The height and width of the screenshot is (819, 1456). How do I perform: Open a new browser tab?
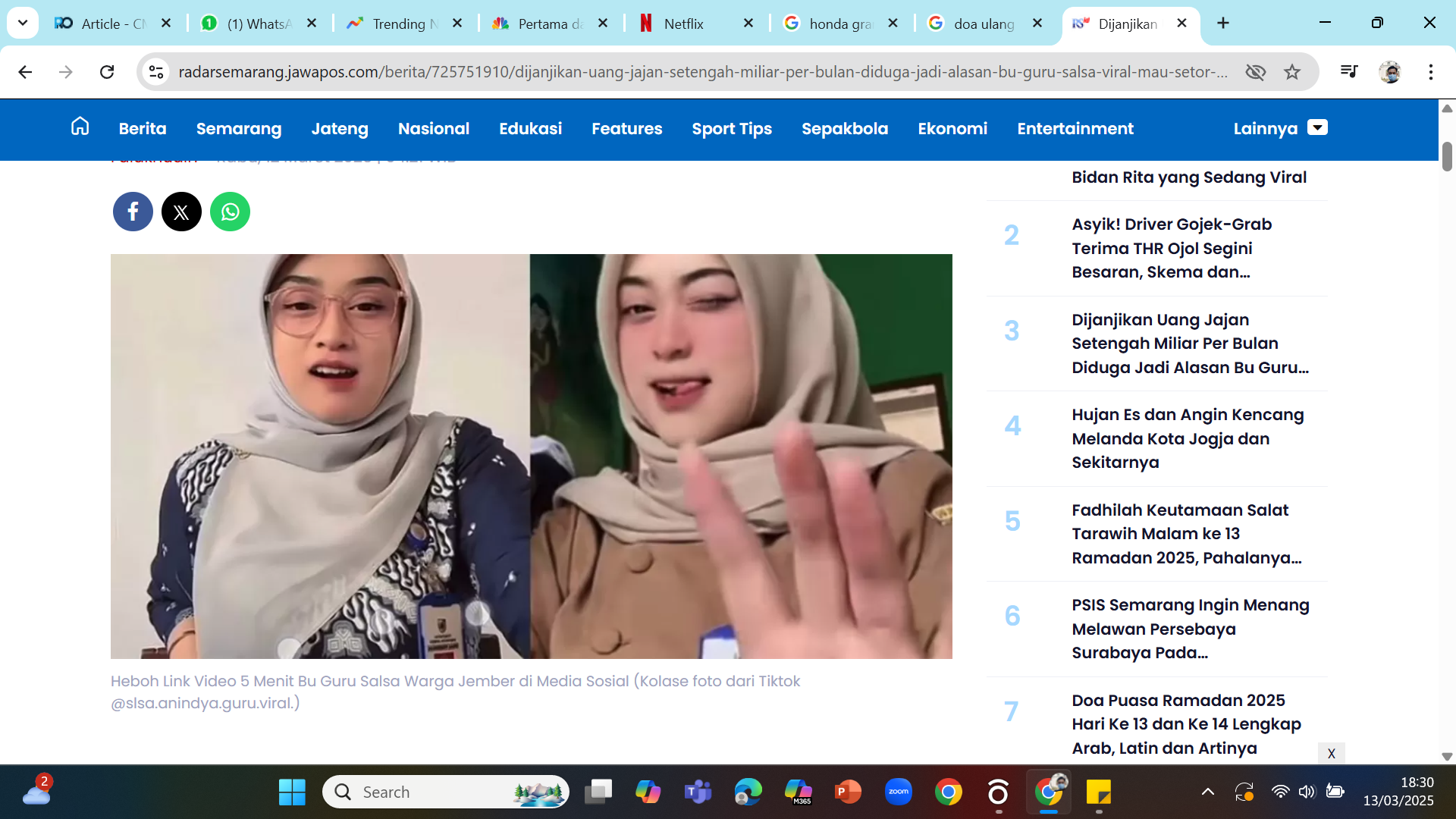point(1223,24)
